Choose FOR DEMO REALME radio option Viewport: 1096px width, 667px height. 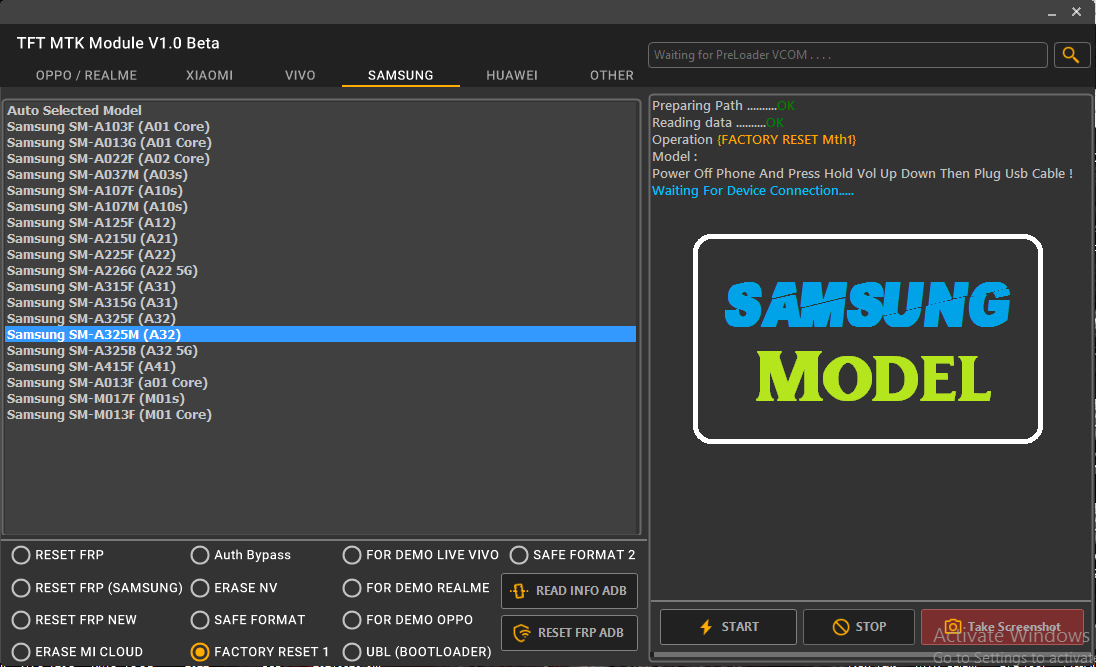(416, 588)
